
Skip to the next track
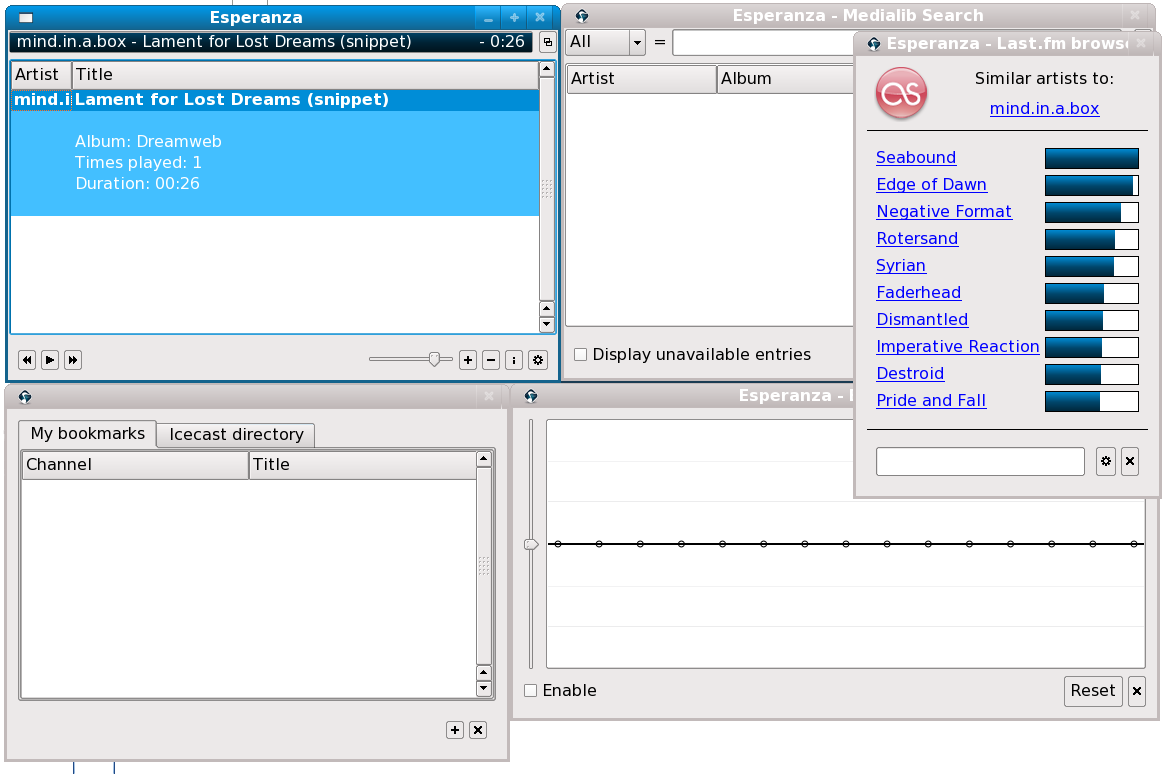73,360
